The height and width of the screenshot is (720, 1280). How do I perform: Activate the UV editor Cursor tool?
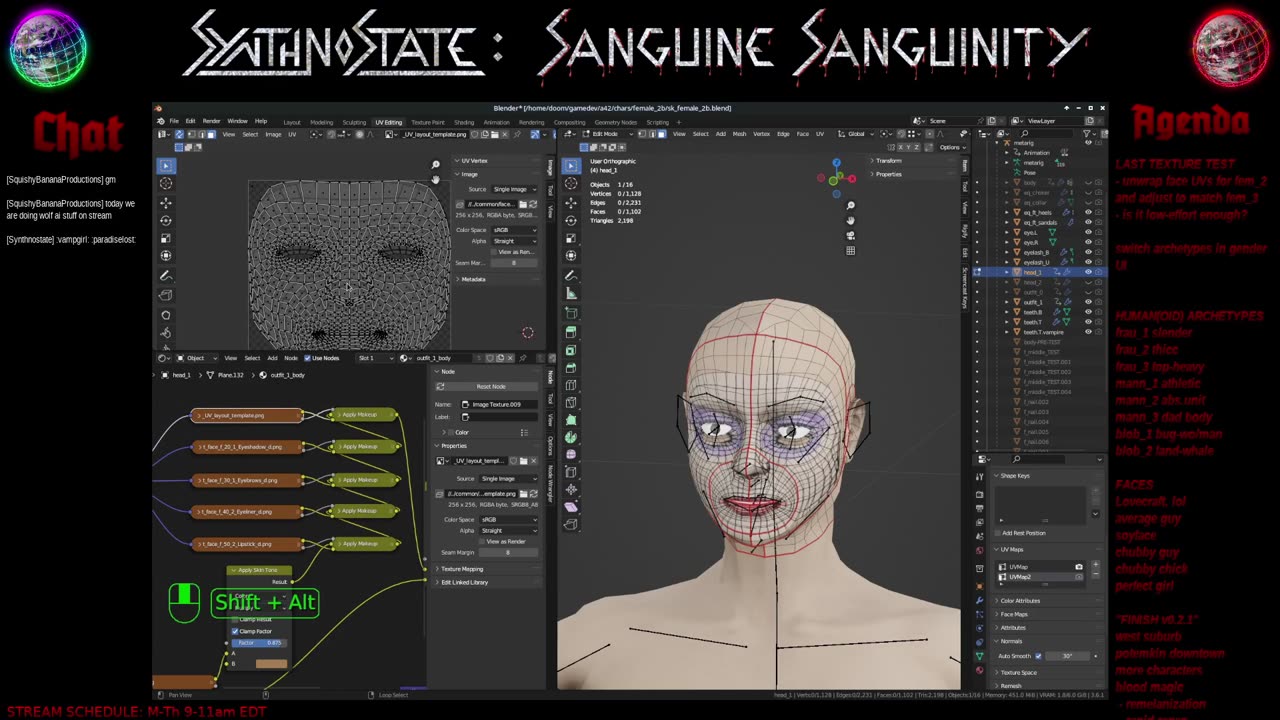tap(166, 183)
